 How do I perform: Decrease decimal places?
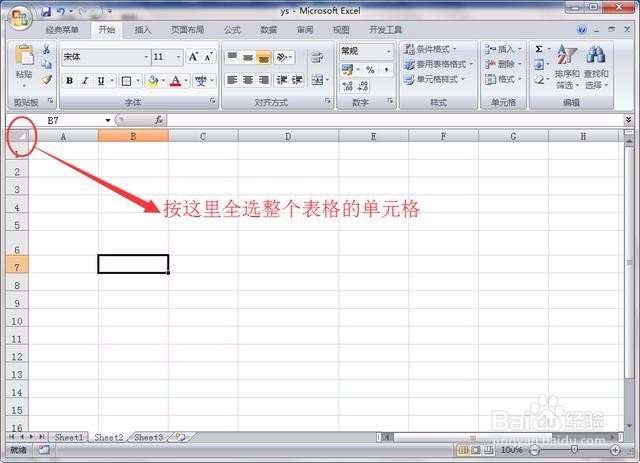[x=363, y=86]
